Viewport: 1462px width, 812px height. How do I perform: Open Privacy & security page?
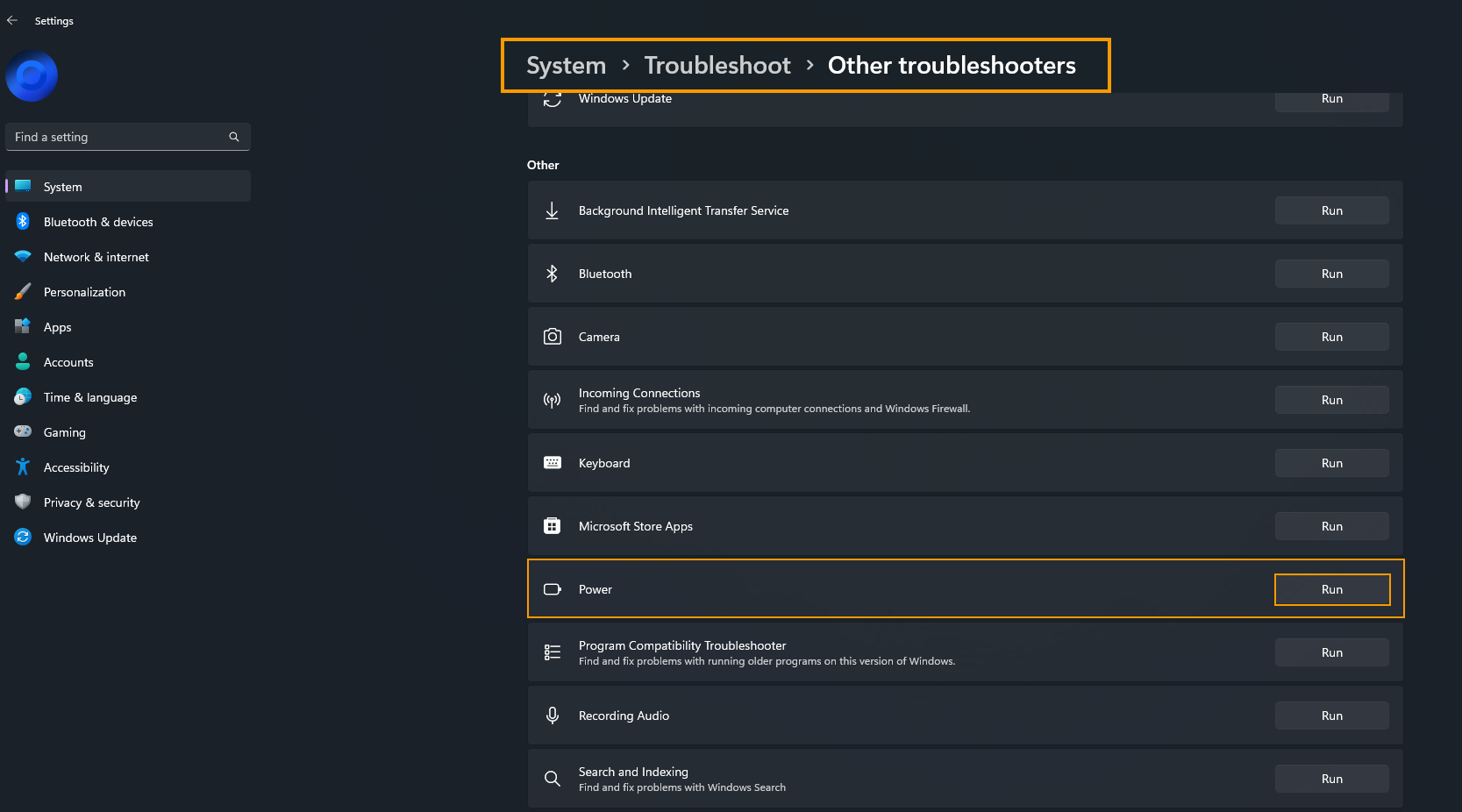pos(128,502)
